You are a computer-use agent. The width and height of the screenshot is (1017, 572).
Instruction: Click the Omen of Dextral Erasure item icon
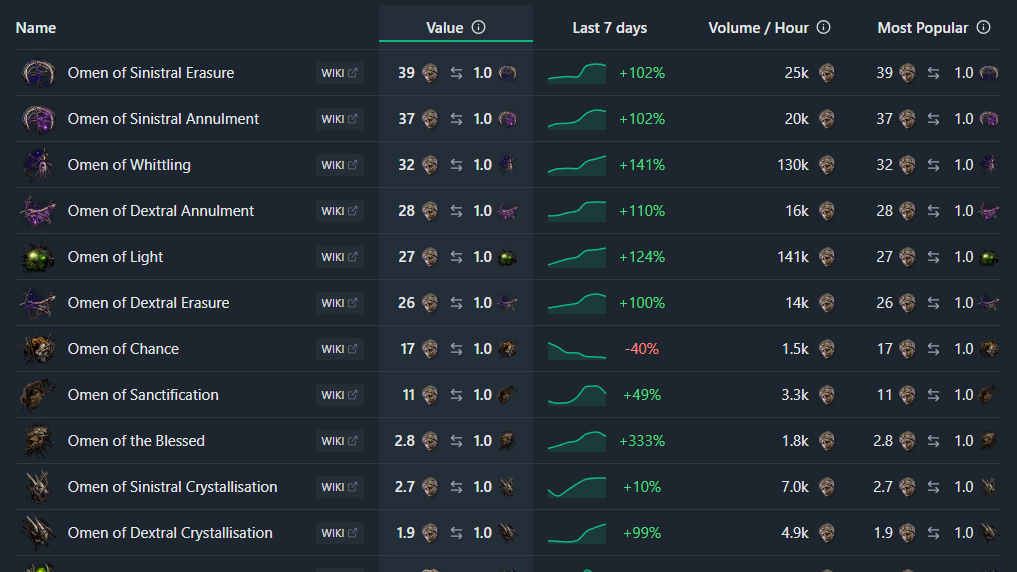[x=38, y=303]
